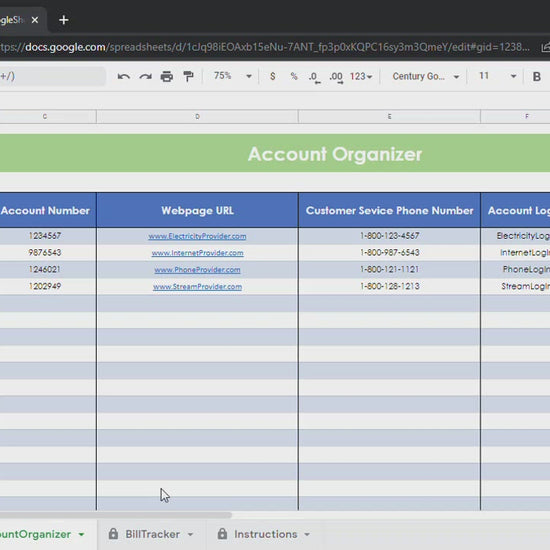Select account number 1234567 cell

click(48, 236)
